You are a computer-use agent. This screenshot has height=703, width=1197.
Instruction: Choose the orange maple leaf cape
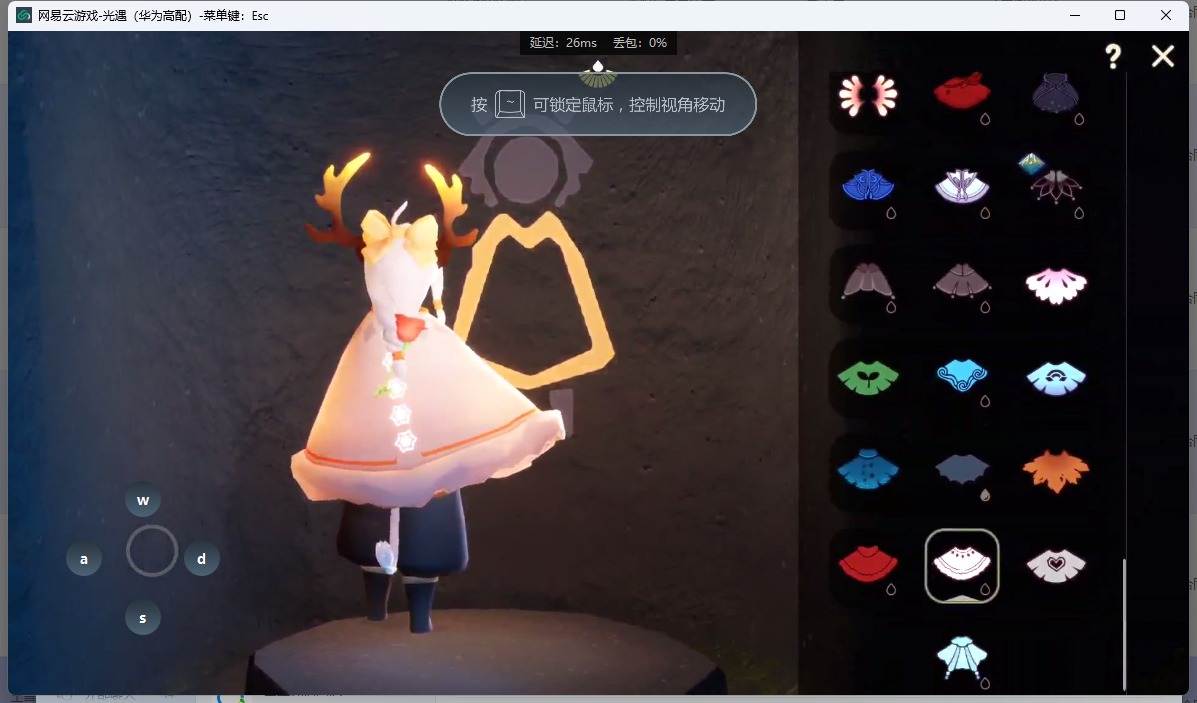pyautogui.click(x=1056, y=470)
